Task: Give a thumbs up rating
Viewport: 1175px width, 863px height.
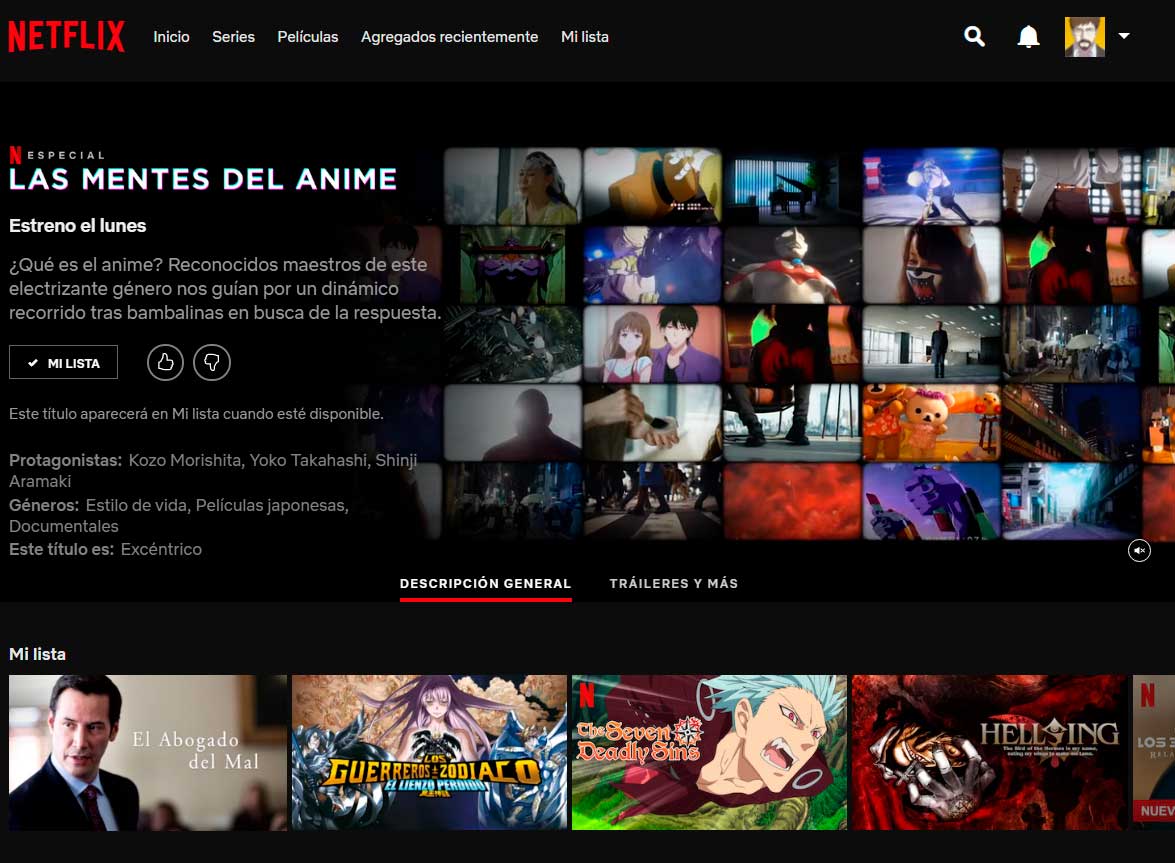Action: 166,363
